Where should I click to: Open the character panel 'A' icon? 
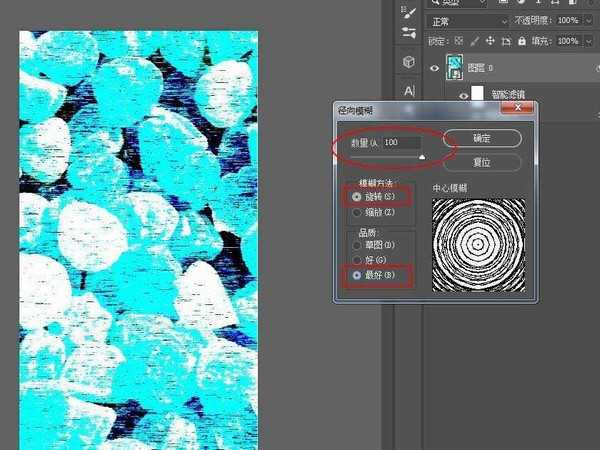click(409, 91)
